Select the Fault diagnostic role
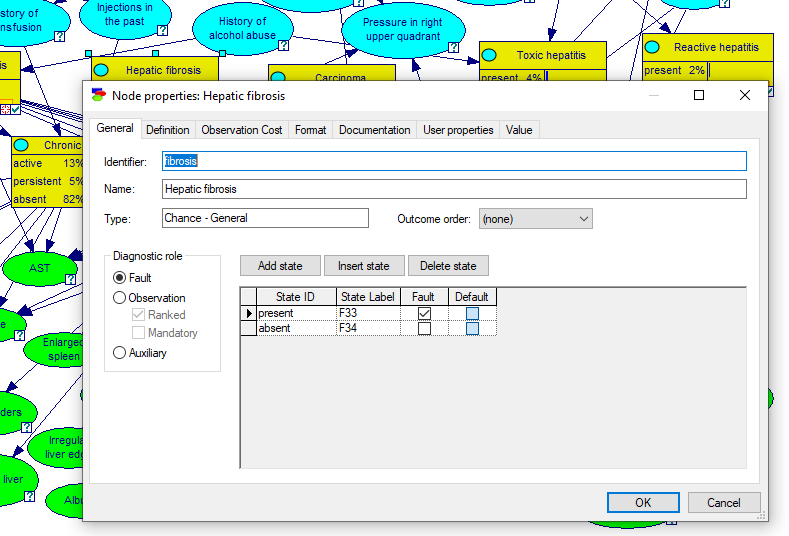This screenshot has height=536, width=789. (132, 278)
